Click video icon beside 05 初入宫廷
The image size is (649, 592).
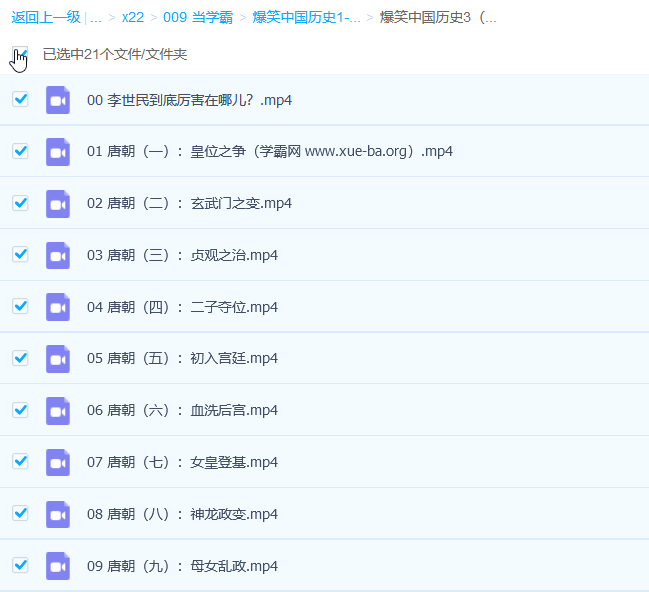click(x=58, y=358)
